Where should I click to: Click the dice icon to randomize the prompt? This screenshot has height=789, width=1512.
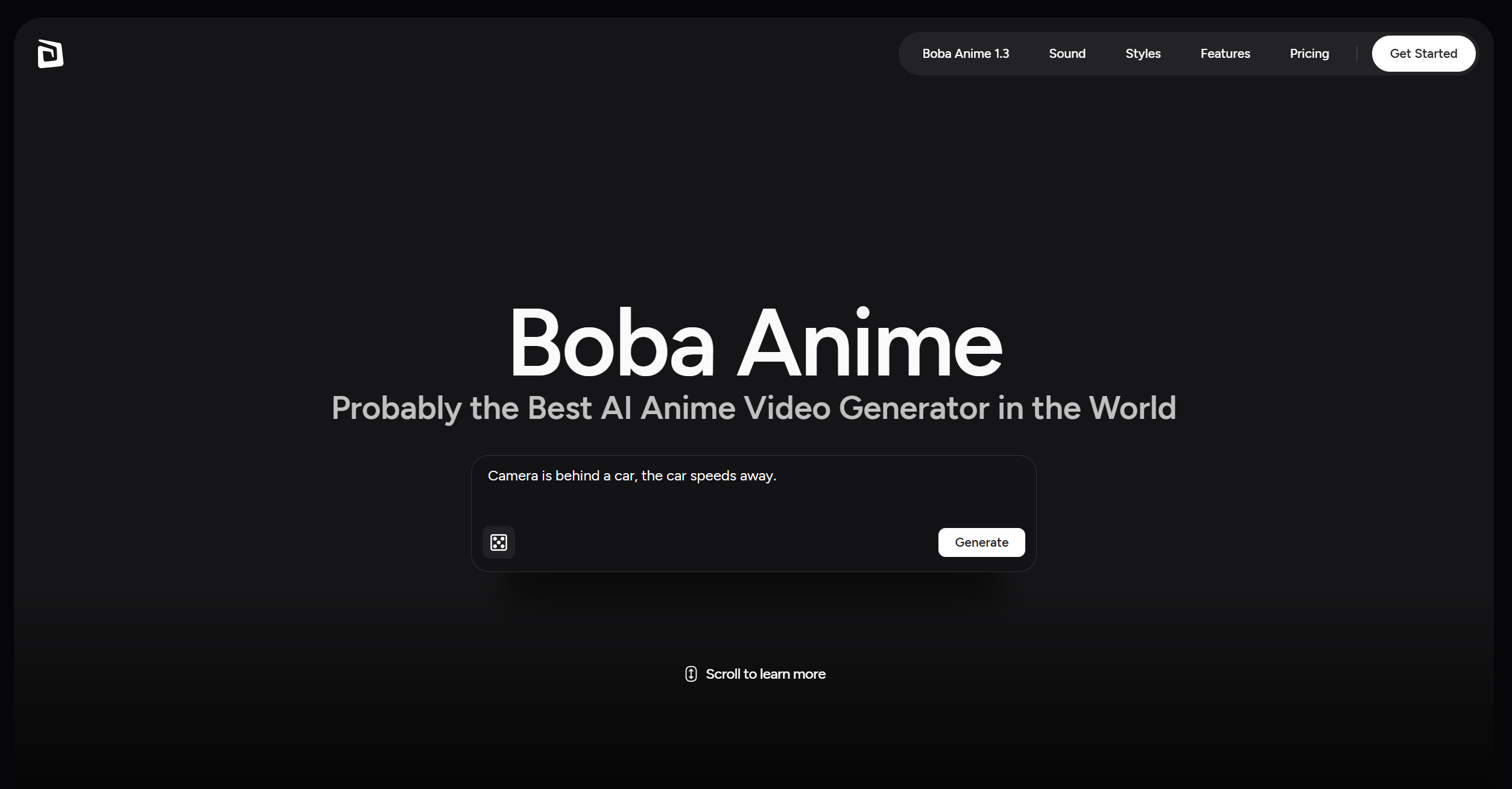coord(499,542)
